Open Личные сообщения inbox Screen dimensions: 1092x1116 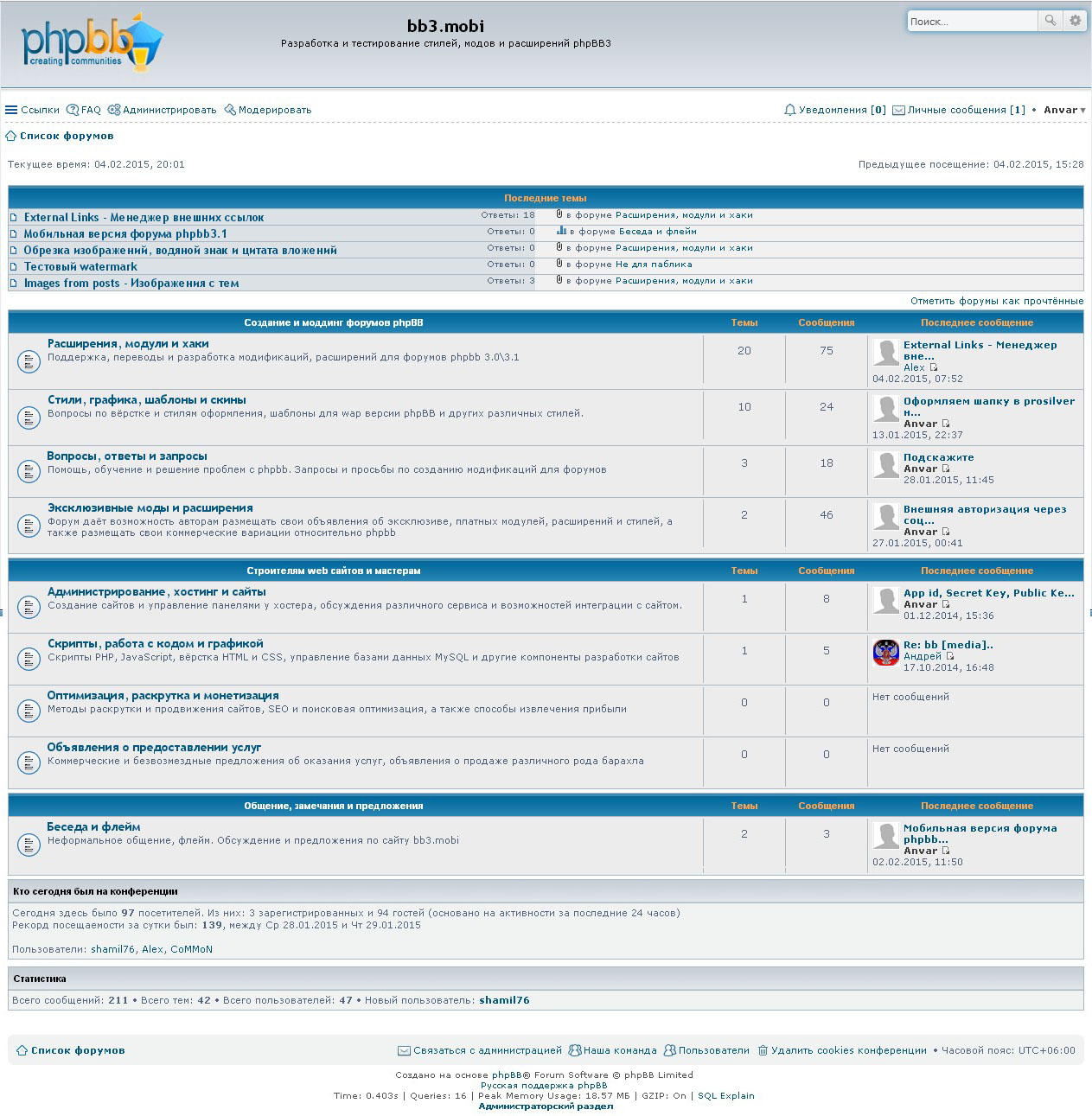pos(959,110)
